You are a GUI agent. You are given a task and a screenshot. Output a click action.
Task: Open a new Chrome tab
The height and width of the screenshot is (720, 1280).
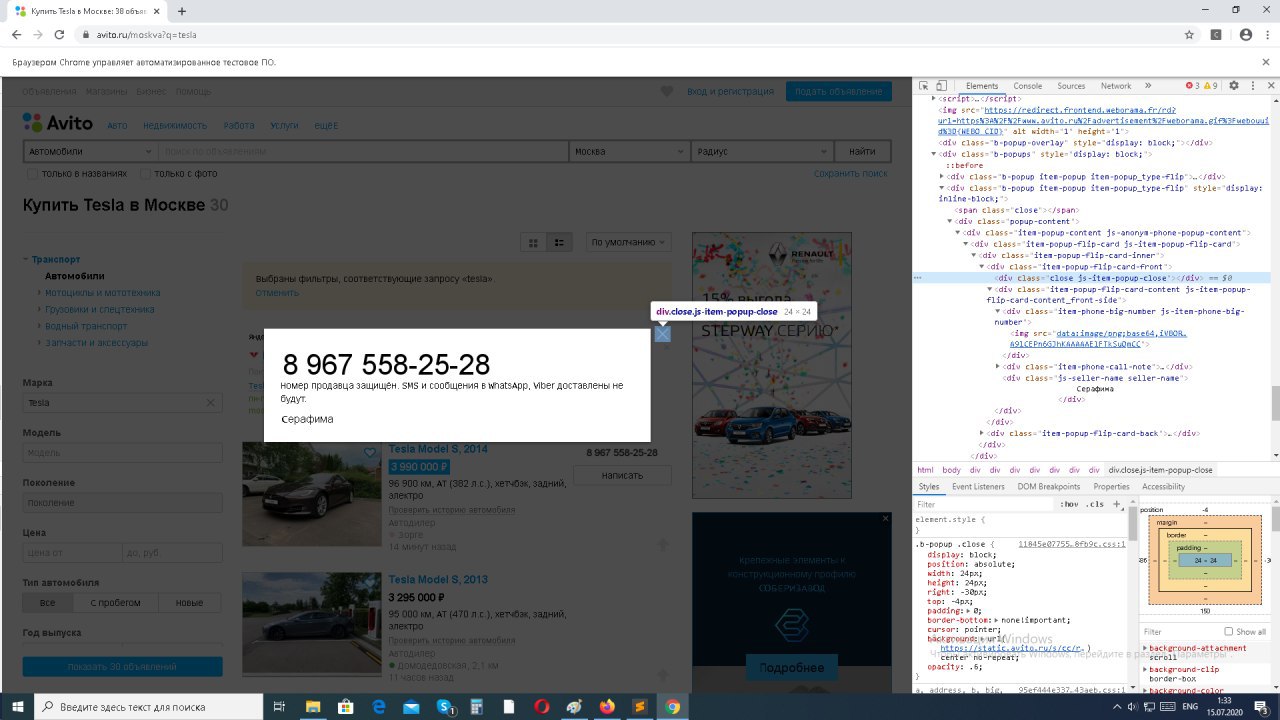pos(182,11)
